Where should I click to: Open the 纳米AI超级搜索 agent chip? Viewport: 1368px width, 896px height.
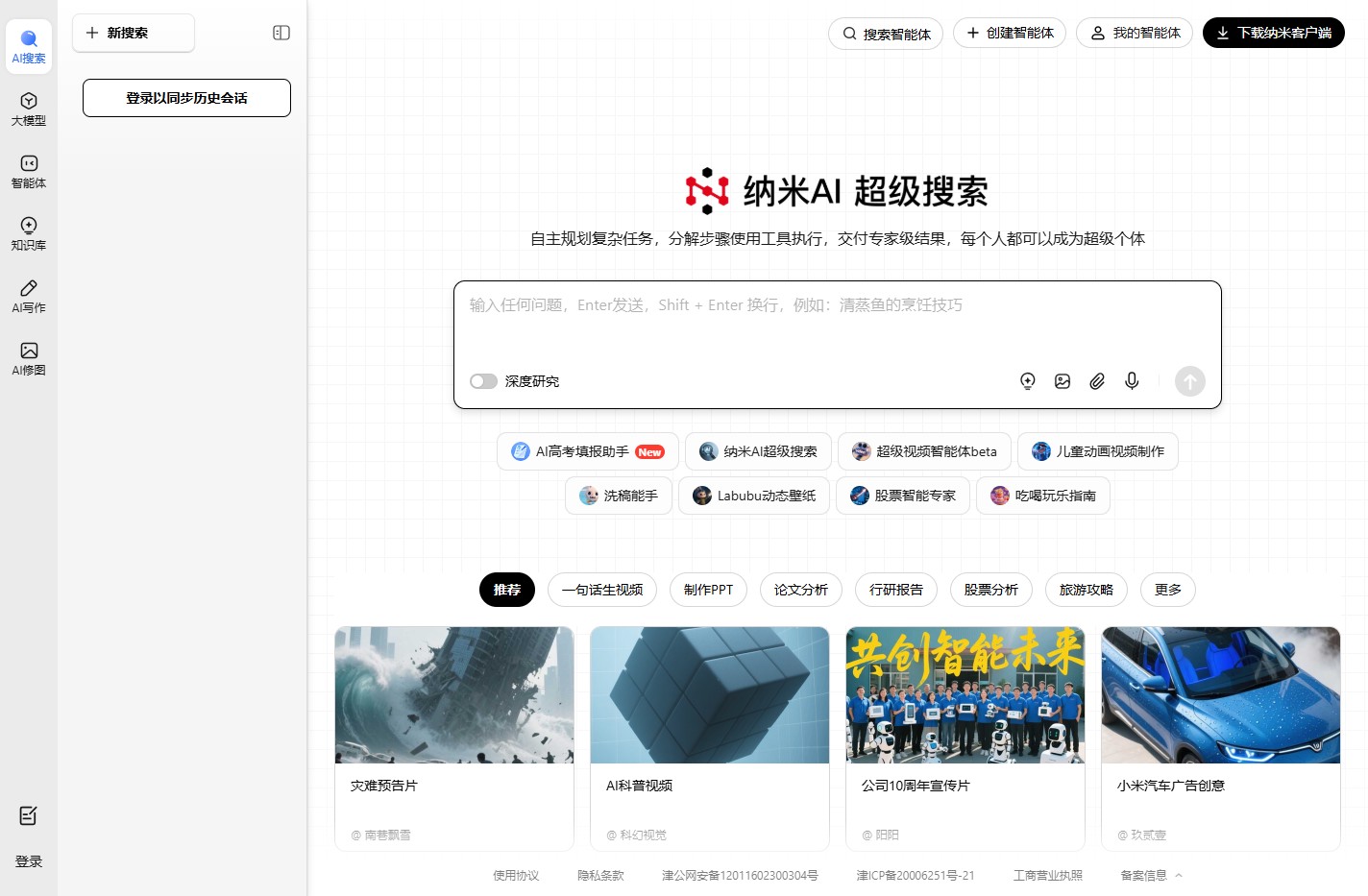coord(758,451)
